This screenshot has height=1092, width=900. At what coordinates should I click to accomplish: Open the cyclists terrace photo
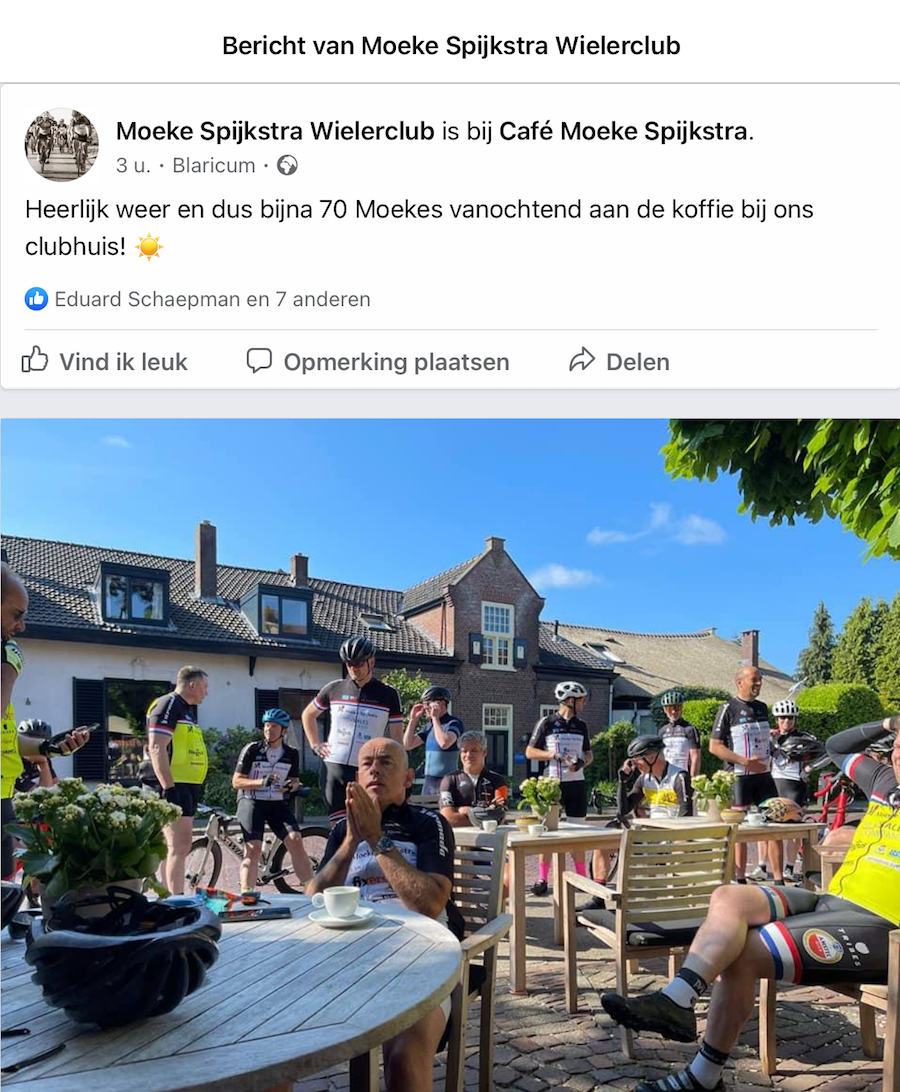pyautogui.click(x=450, y=755)
